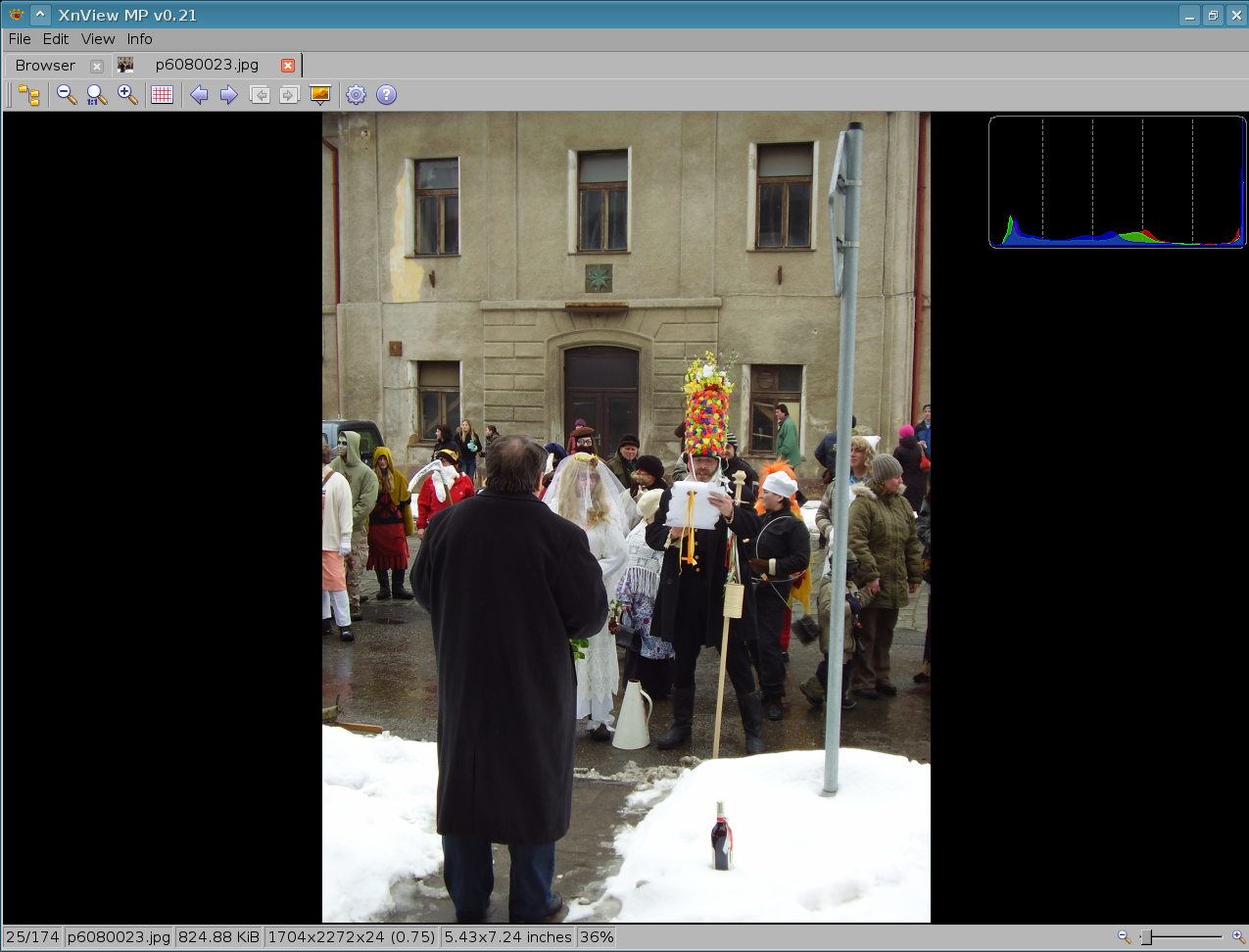Go to previous image with left arrow
Viewport: 1249px width, 952px height.
[x=199, y=95]
